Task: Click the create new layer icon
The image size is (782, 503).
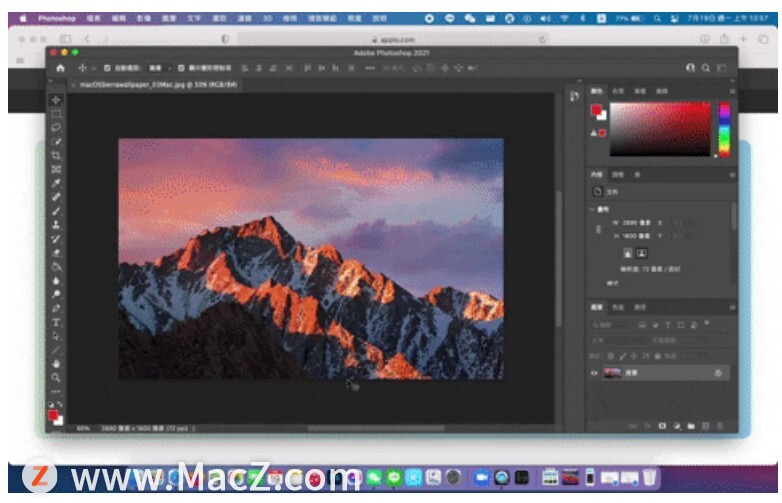Action: point(705,426)
